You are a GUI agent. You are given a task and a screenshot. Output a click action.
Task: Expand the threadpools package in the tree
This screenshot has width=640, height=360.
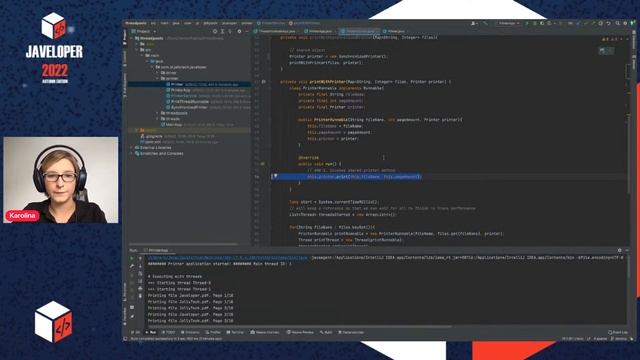(157, 113)
